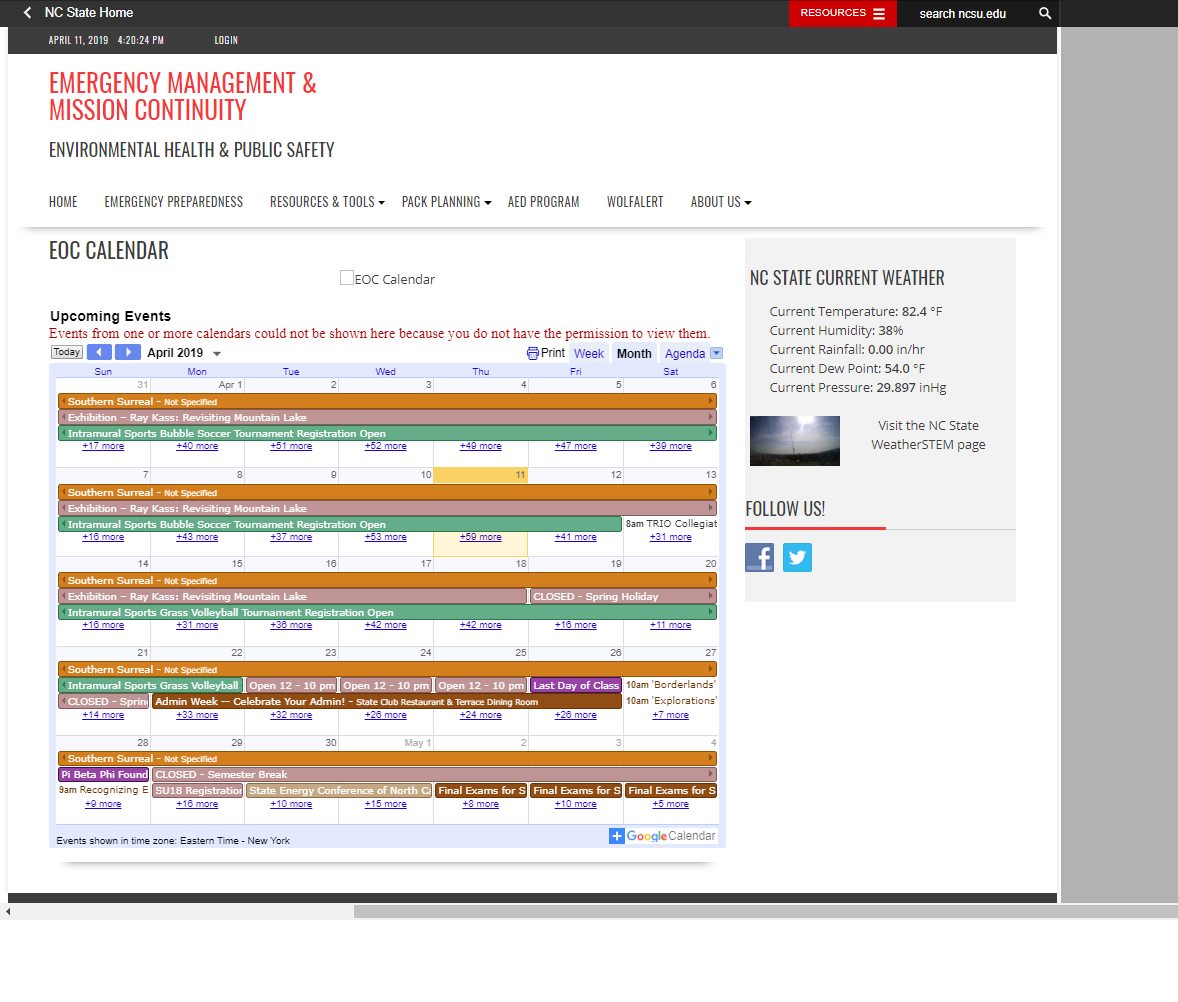This screenshot has width=1178, height=1002.
Task: Click 'Current Humidity: 38%' text
Action: [x=836, y=330]
